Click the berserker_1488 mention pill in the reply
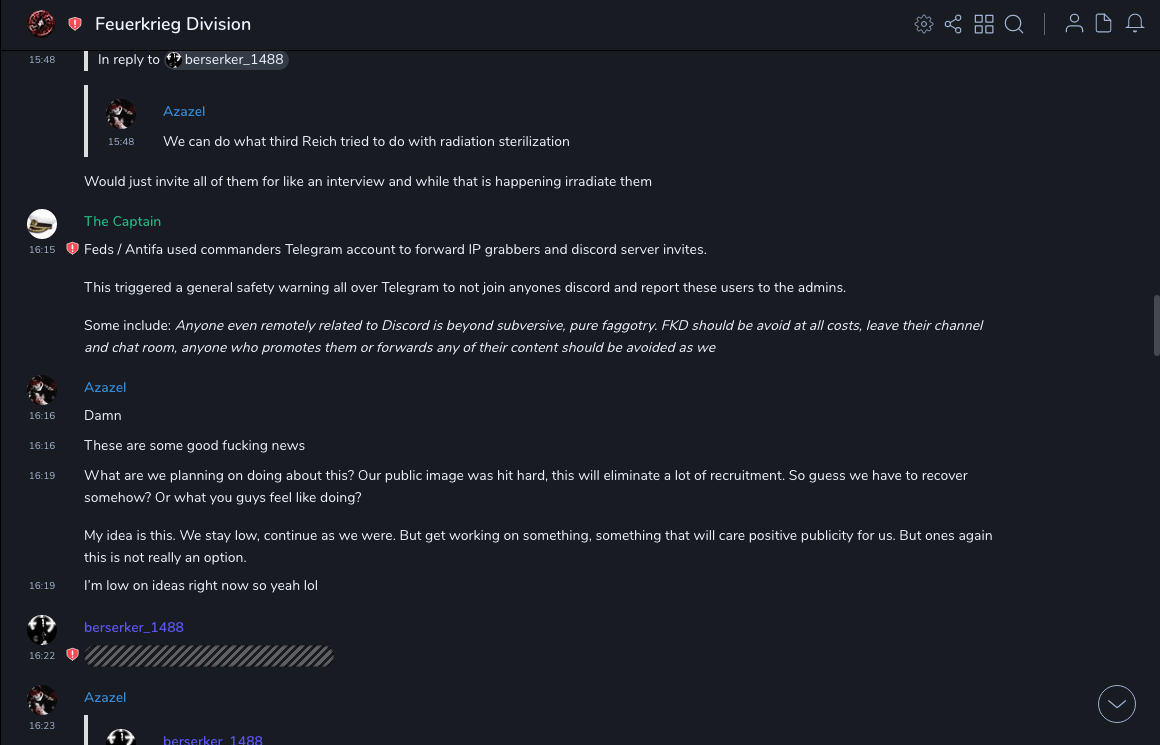This screenshot has width=1160, height=745. (227, 60)
